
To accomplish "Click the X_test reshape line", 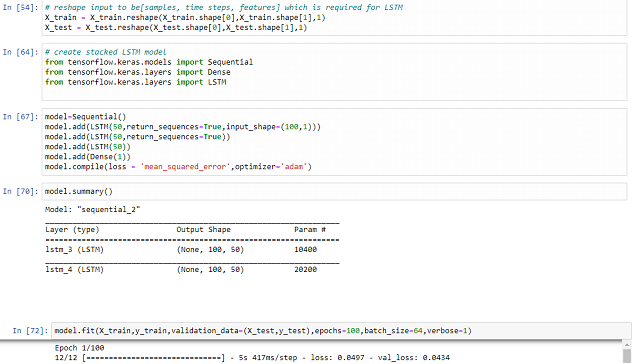I will tap(176, 28).
